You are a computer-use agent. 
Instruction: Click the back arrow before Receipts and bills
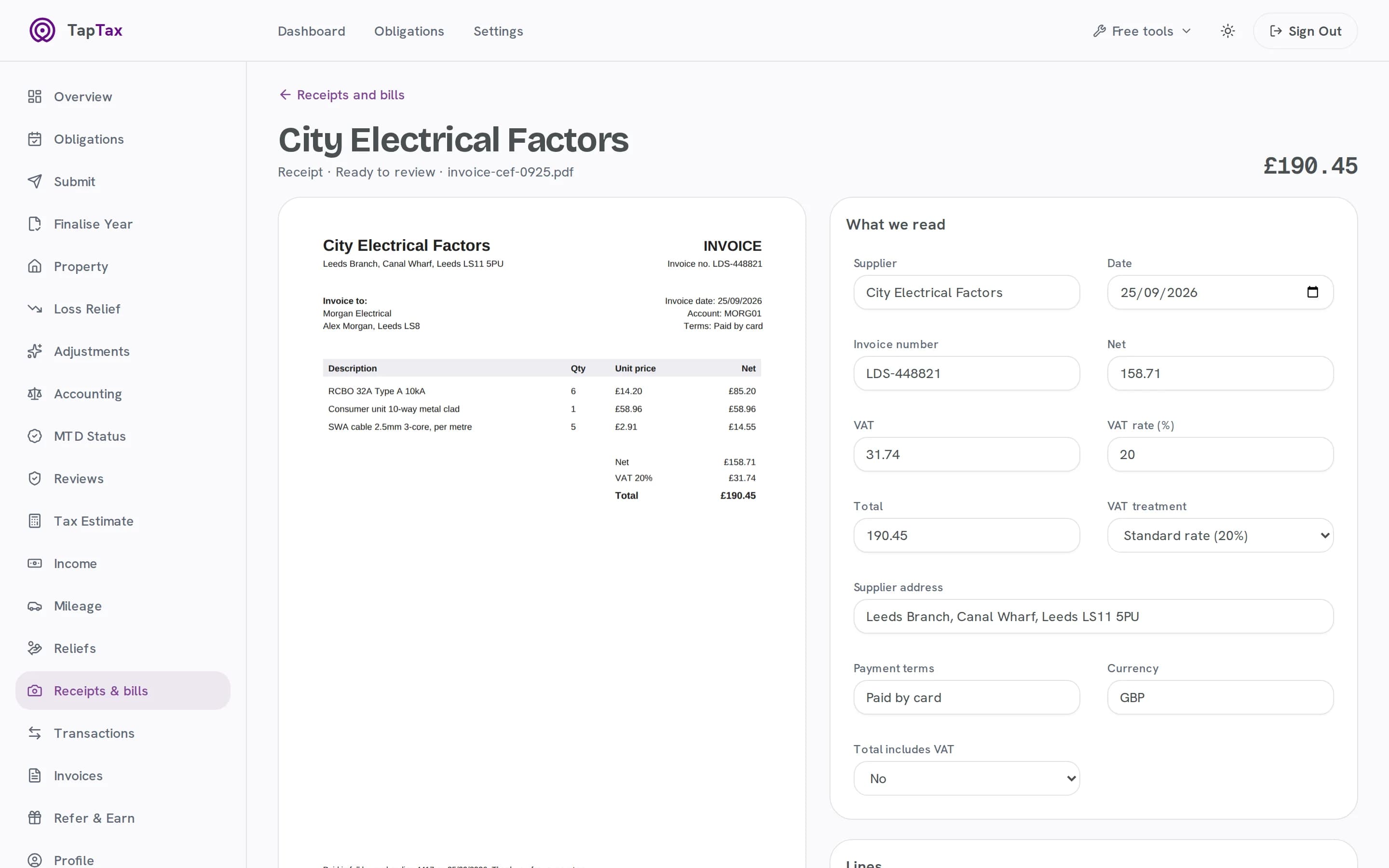click(x=285, y=95)
